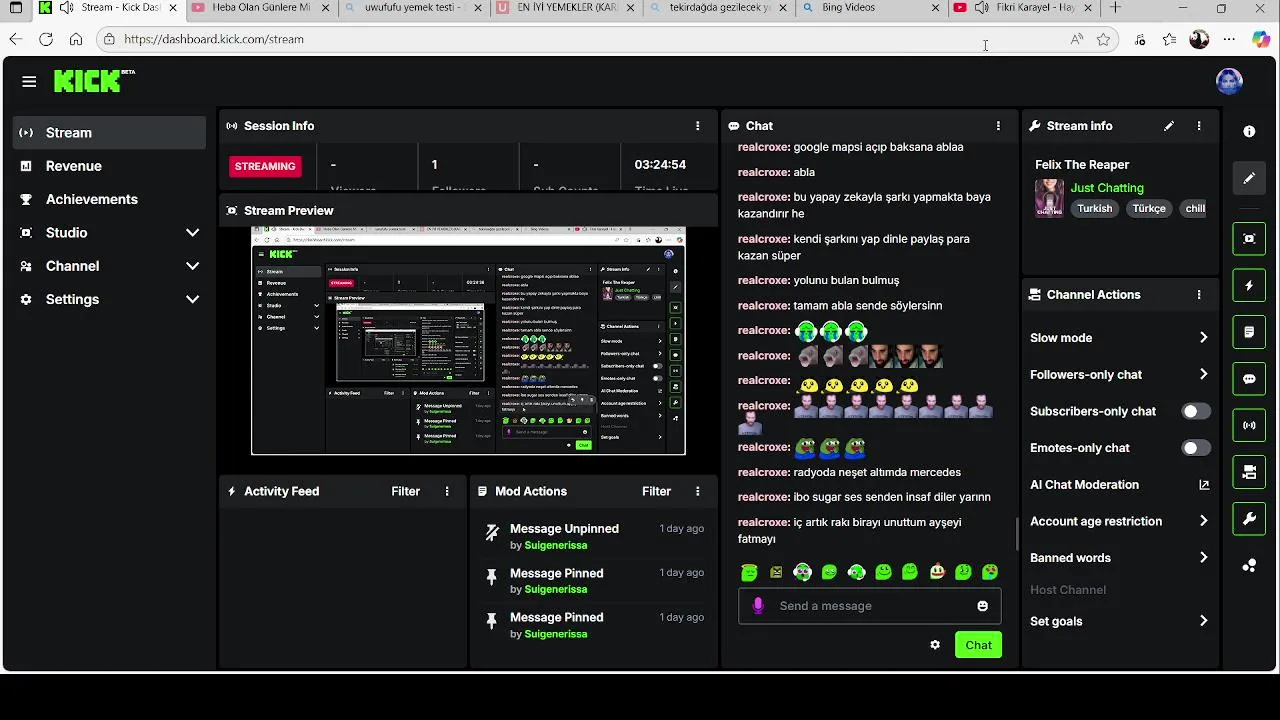This screenshot has width=1280, height=720.
Task: Click the chat panel scrollbar
Action: click(1016, 533)
